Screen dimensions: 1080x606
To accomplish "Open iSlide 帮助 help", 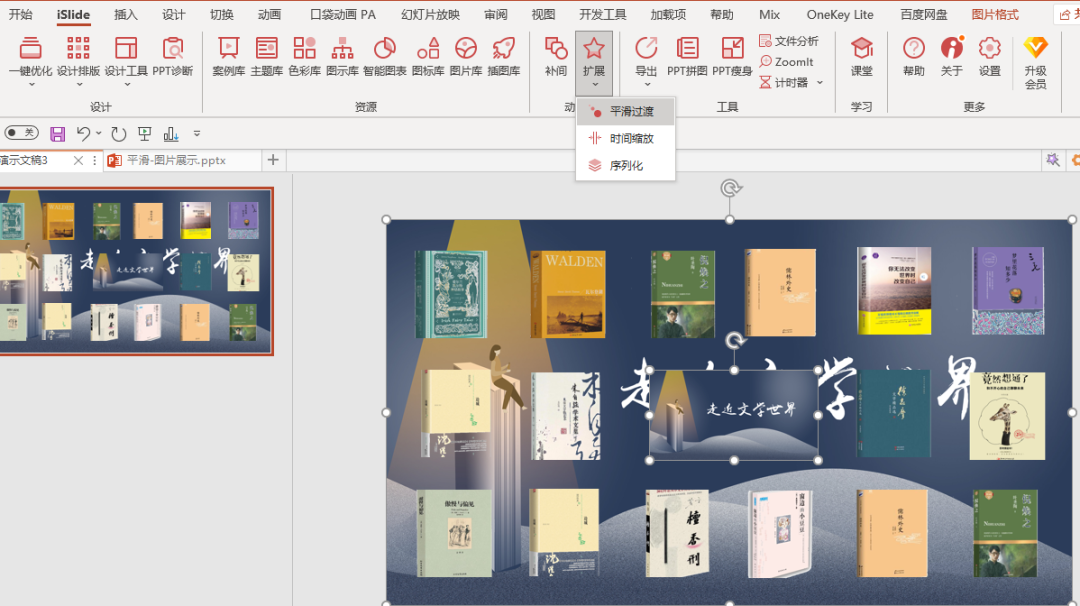I will 914,56.
